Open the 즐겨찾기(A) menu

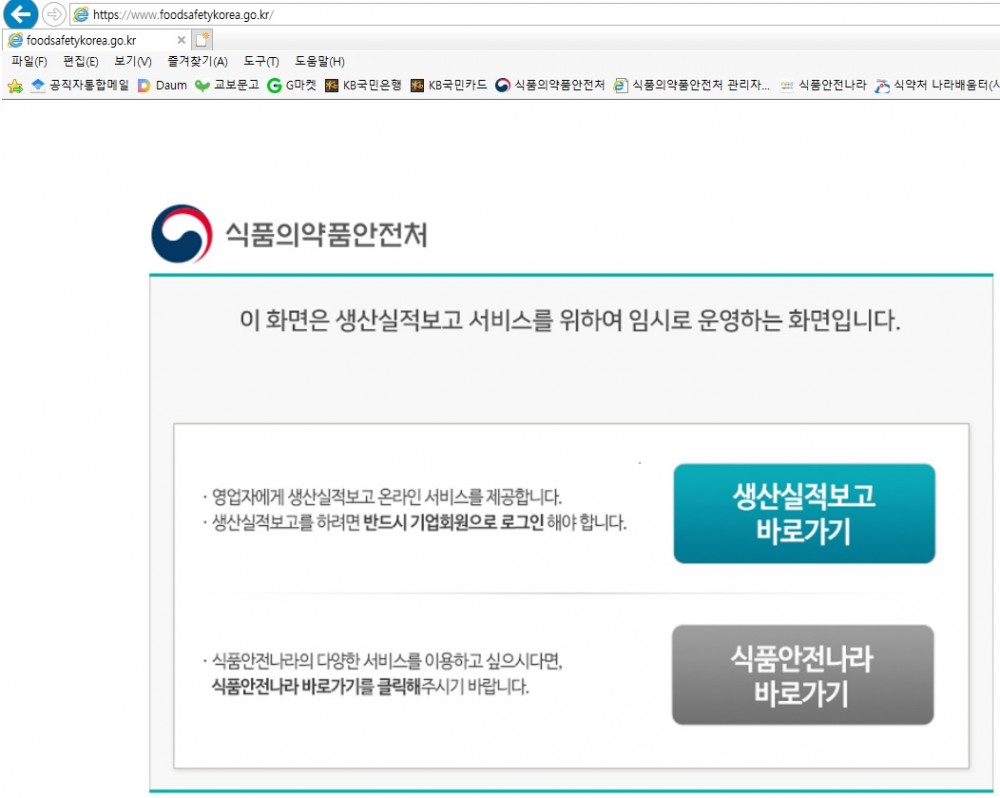tap(197, 61)
